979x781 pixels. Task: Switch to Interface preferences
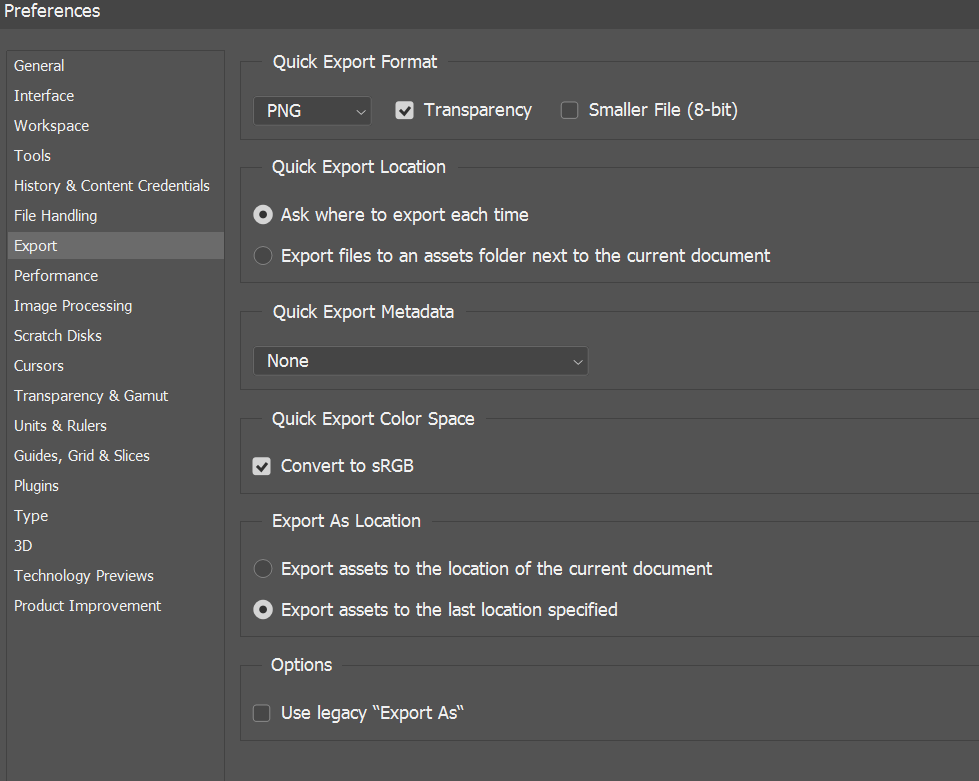click(x=44, y=96)
